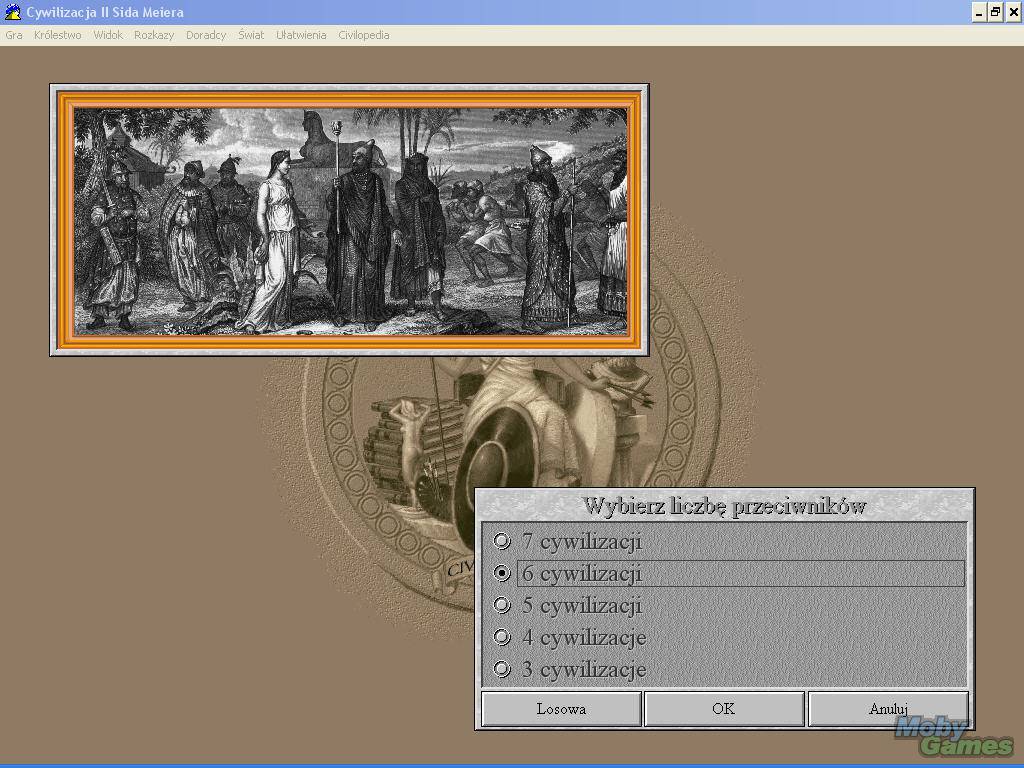The image size is (1024, 768).
Task: Restore down the game window
Action: [995, 12]
